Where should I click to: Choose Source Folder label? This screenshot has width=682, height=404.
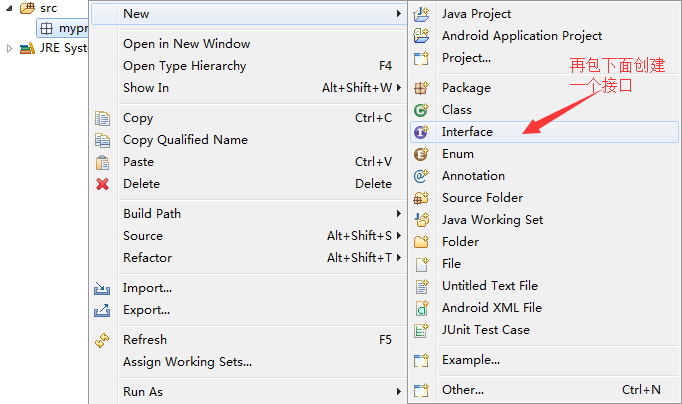coord(482,198)
